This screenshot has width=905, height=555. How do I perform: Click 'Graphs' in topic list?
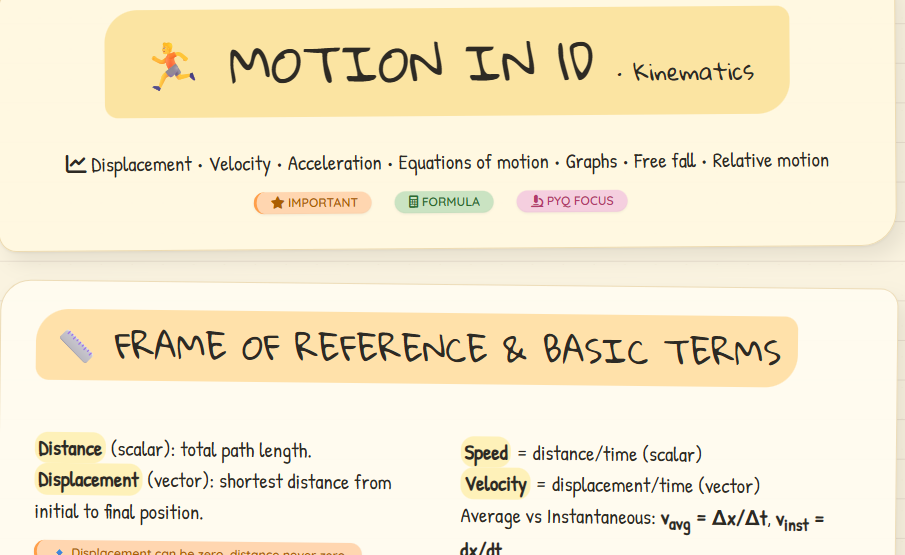[x=591, y=162]
